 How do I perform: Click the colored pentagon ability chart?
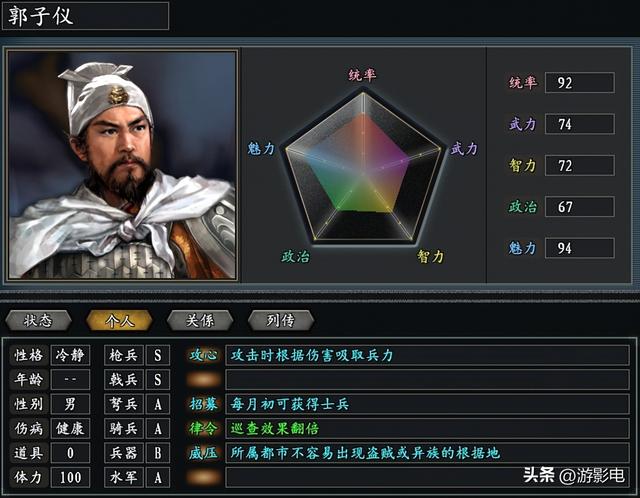[362, 165]
